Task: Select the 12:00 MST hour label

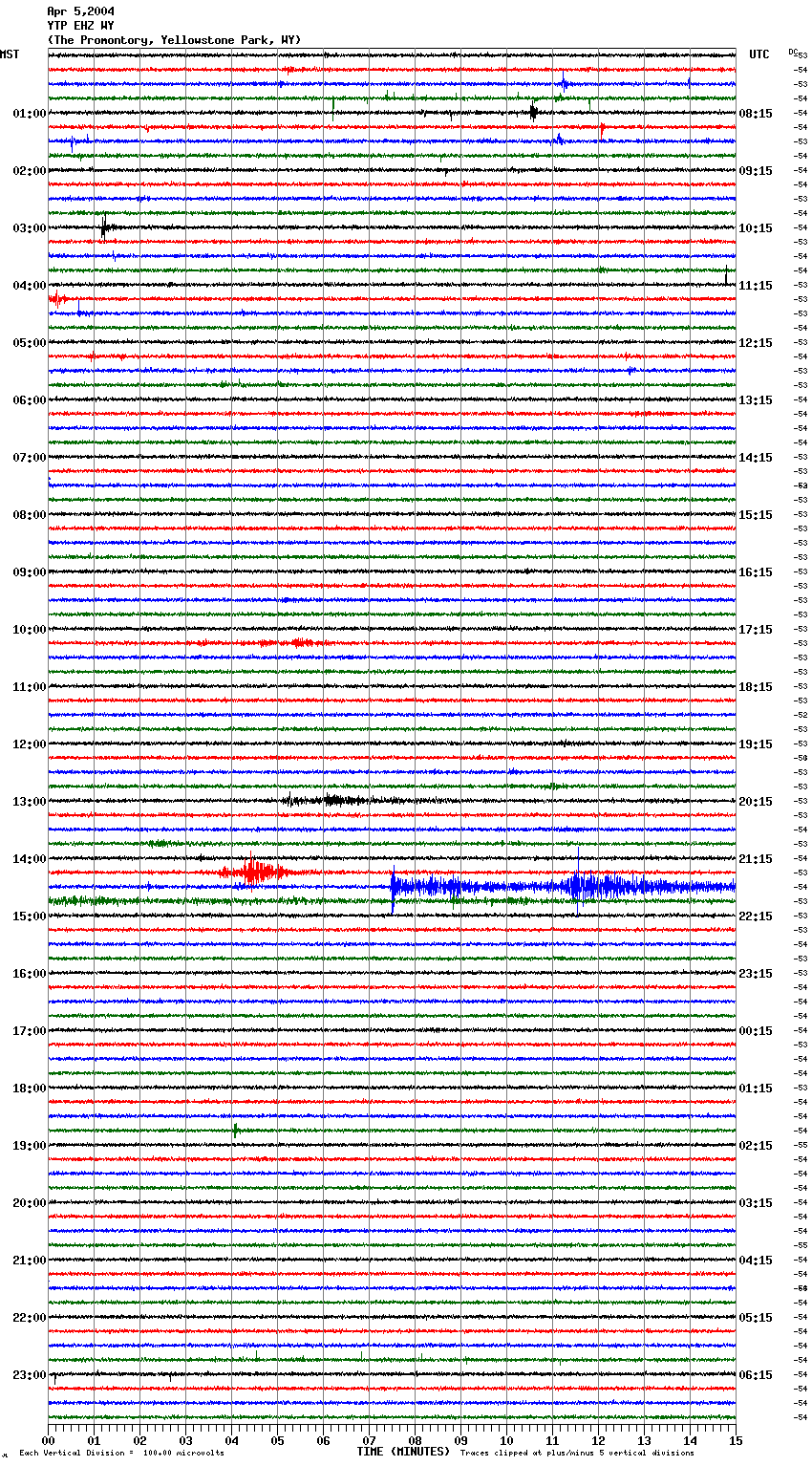Action: coord(30,744)
